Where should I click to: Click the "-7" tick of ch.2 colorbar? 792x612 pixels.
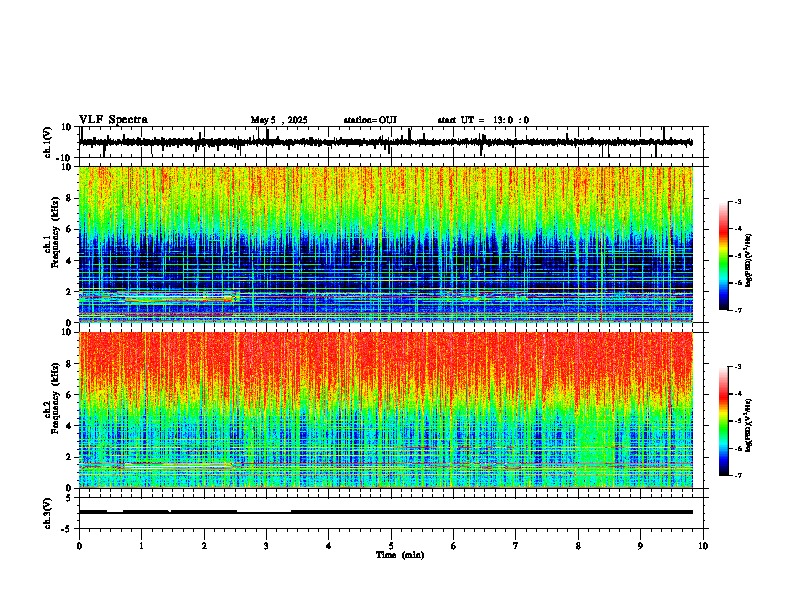[738, 475]
